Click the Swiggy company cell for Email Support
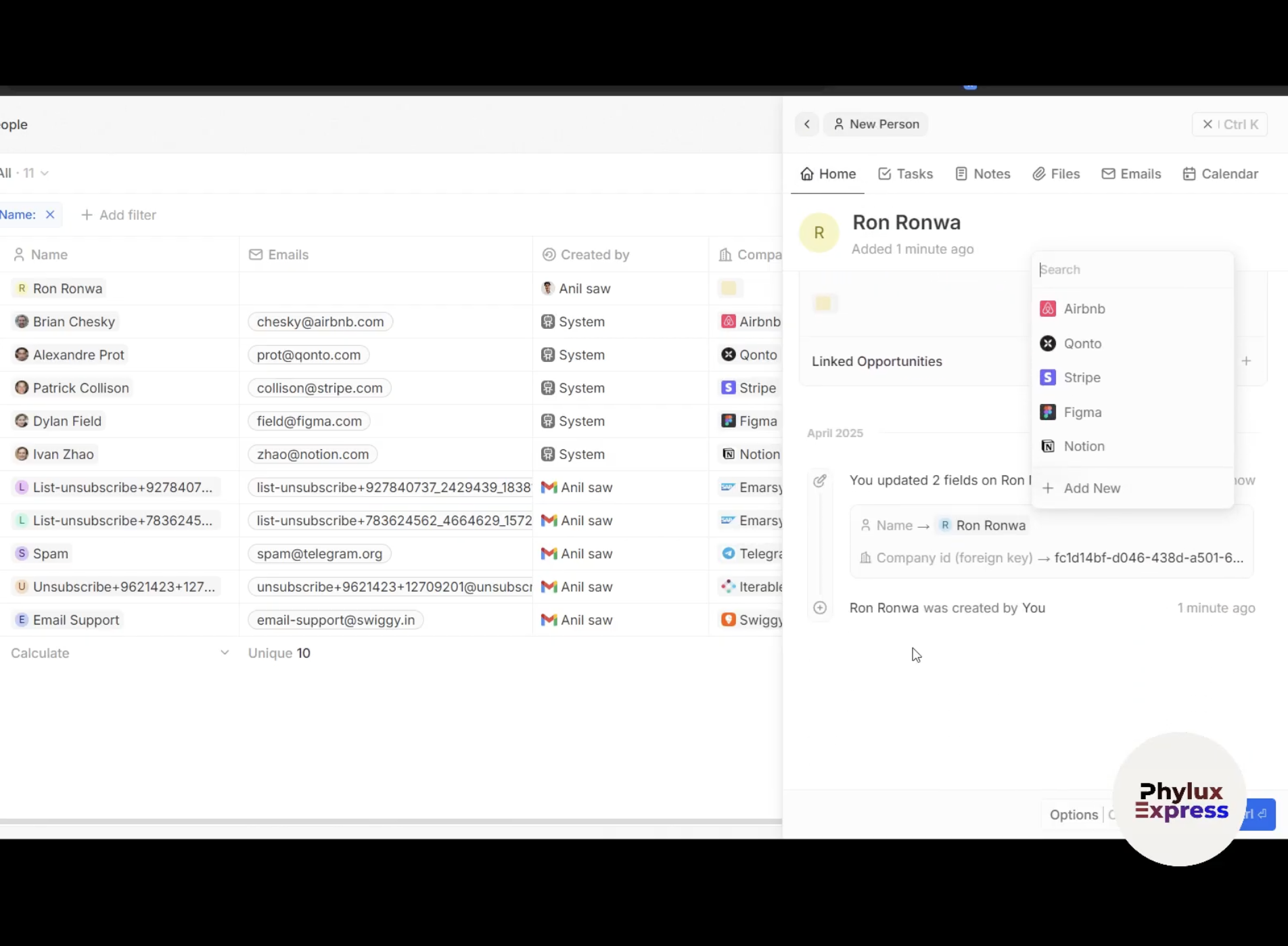The height and width of the screenshot is (946, 1288). point(751,620)
